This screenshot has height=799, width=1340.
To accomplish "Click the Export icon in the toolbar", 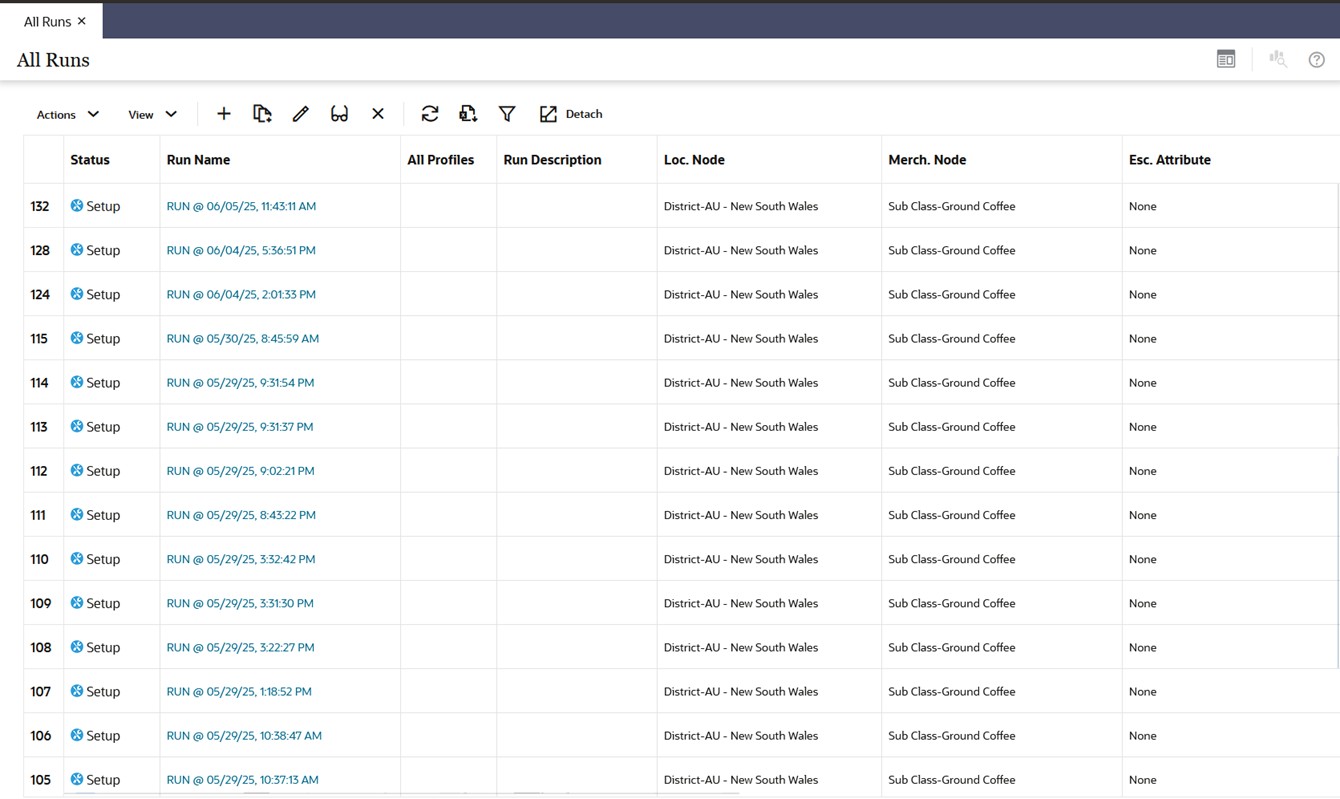I will tap(468, 114).
